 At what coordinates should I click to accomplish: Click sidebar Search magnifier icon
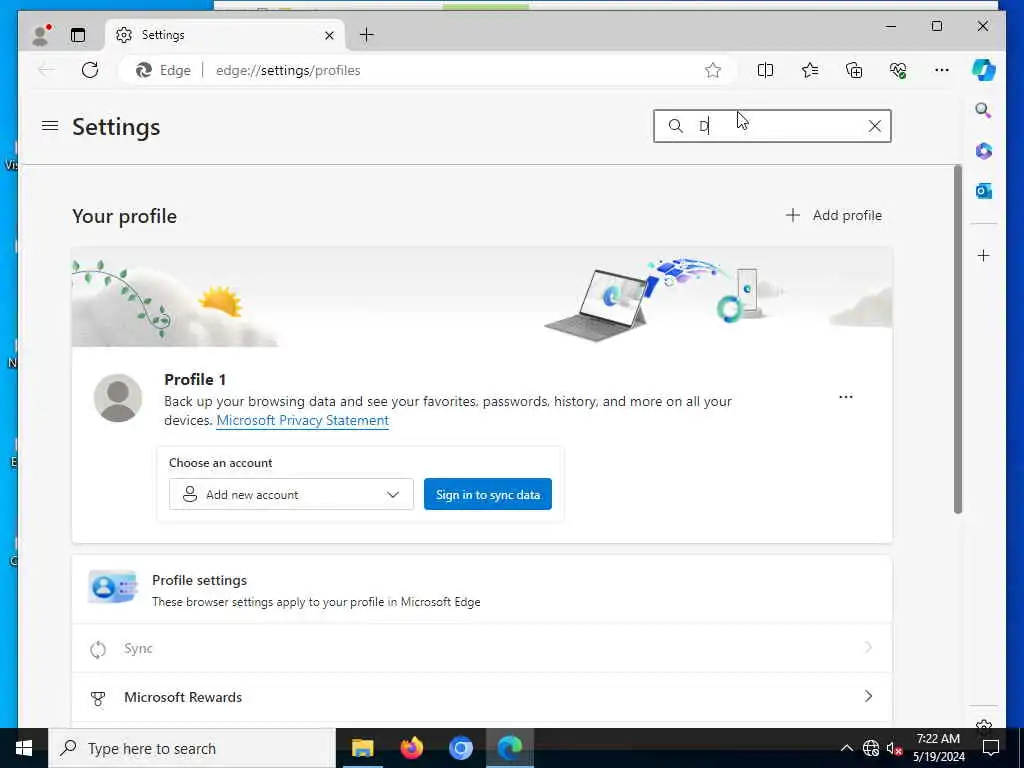(984, 110)
